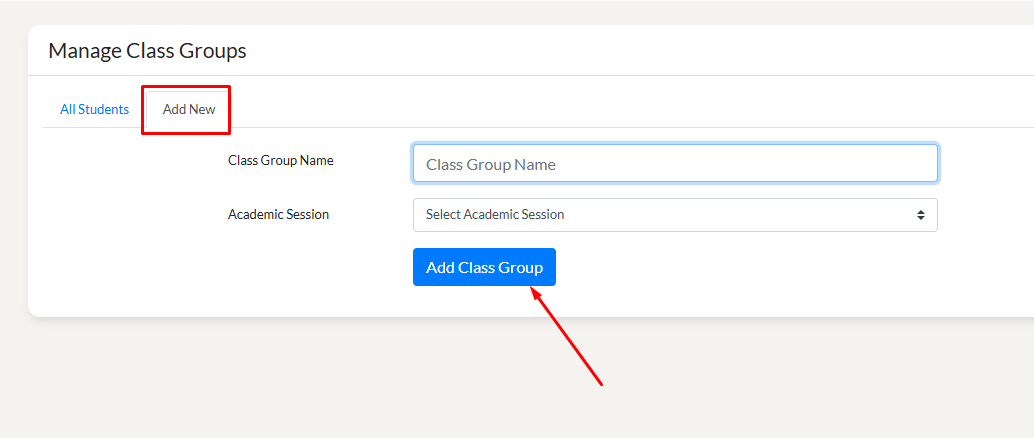Select the Add New tab
1034x438 pixels.
(x=189, y=110)
